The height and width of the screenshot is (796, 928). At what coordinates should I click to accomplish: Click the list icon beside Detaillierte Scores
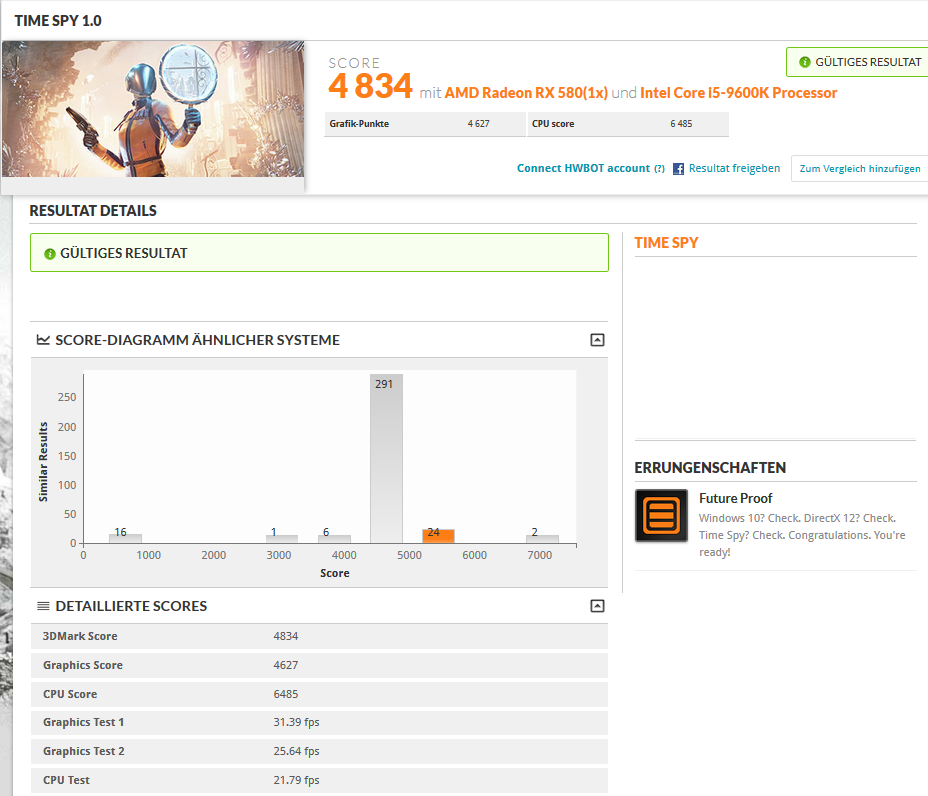[x=43, y=606]
